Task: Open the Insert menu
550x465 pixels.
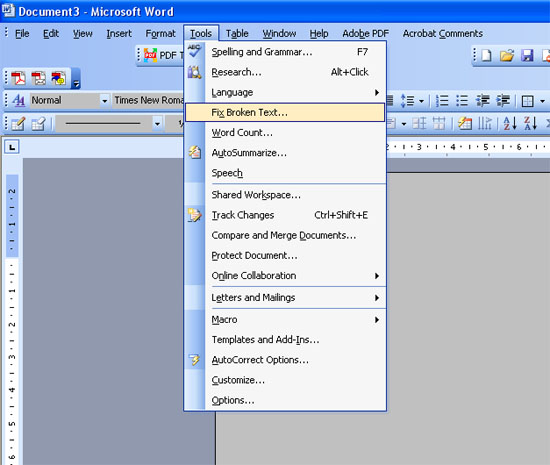Action: pyautogui.click(x=119, y=34)
